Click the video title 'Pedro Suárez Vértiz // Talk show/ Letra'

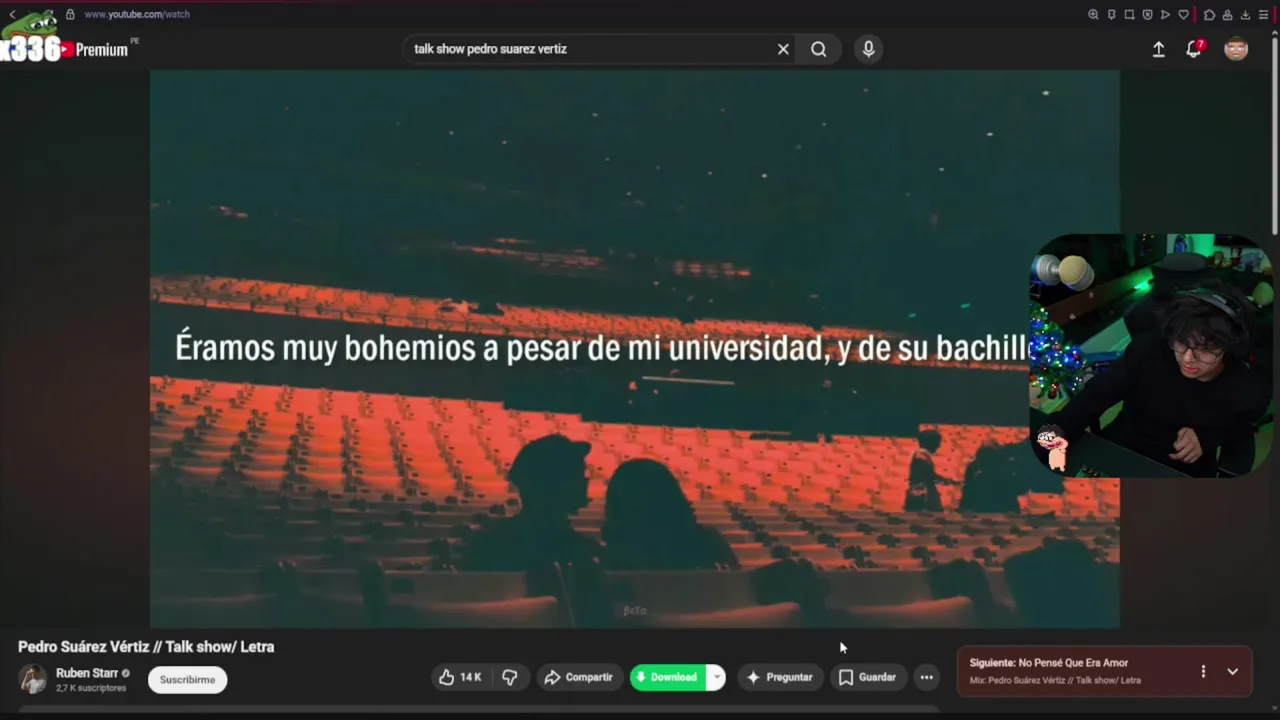[x=146, y=647]
